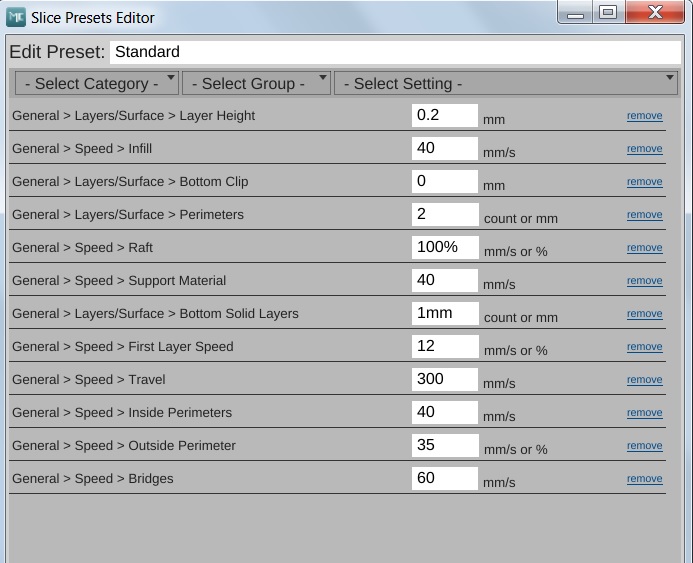Screen dimensions: 693x563
Task: Remove the Raft speed setting
Action: [x=644, y=248]
